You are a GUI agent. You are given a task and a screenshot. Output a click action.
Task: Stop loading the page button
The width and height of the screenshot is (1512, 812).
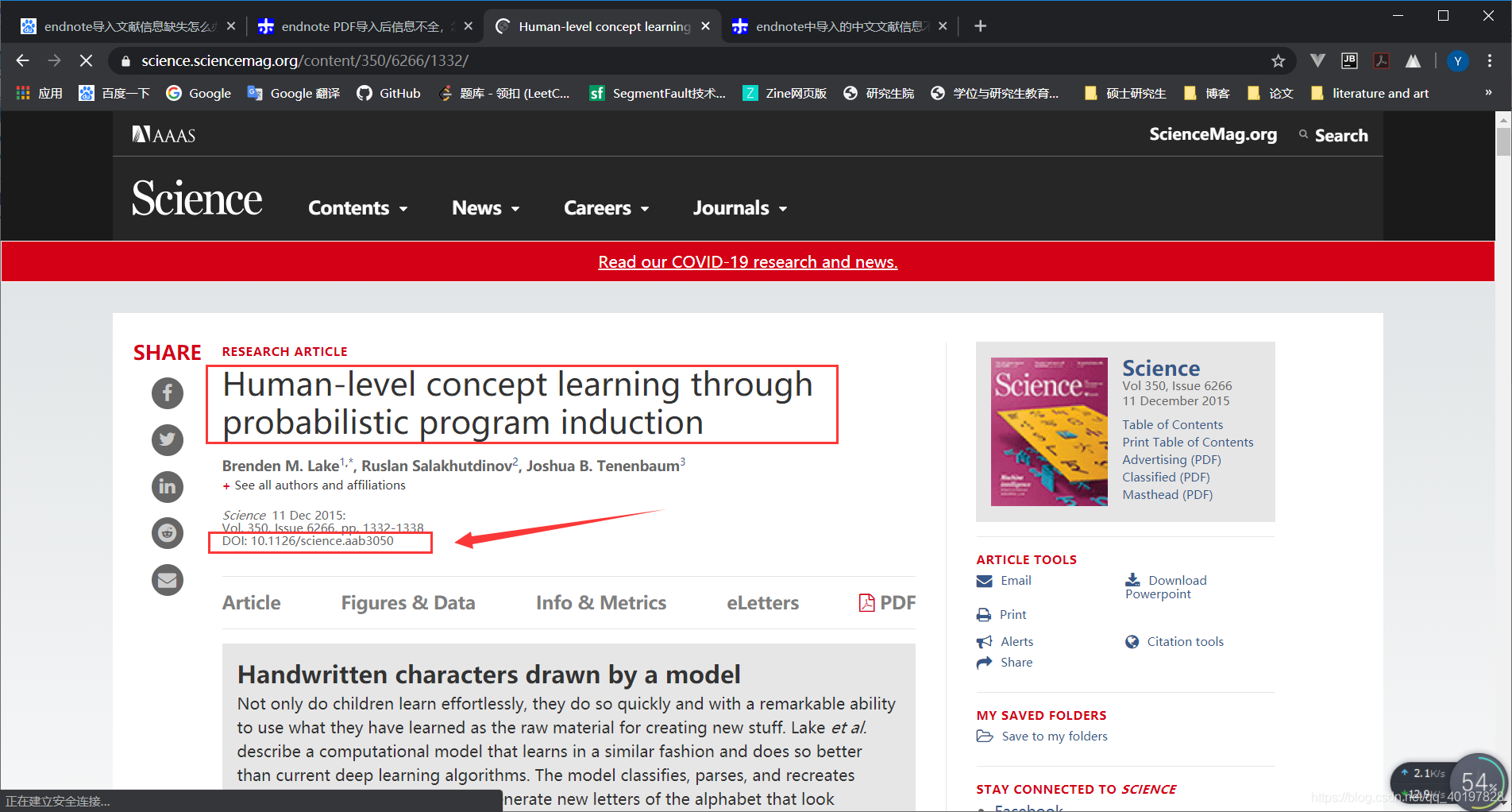tap(86, 60)
